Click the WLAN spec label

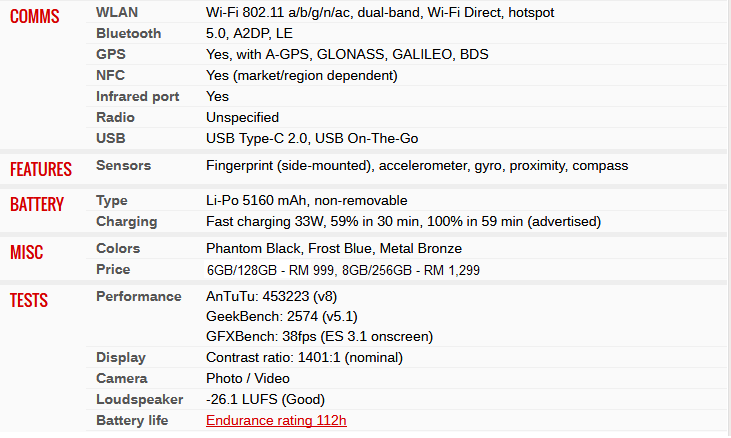tap(117, 12)
